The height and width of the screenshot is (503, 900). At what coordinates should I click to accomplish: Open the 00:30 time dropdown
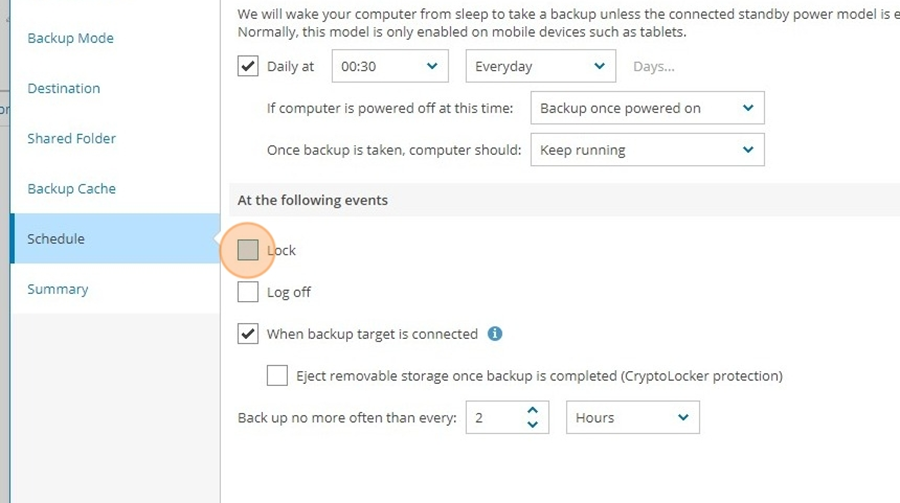click(x=390, y=66)
